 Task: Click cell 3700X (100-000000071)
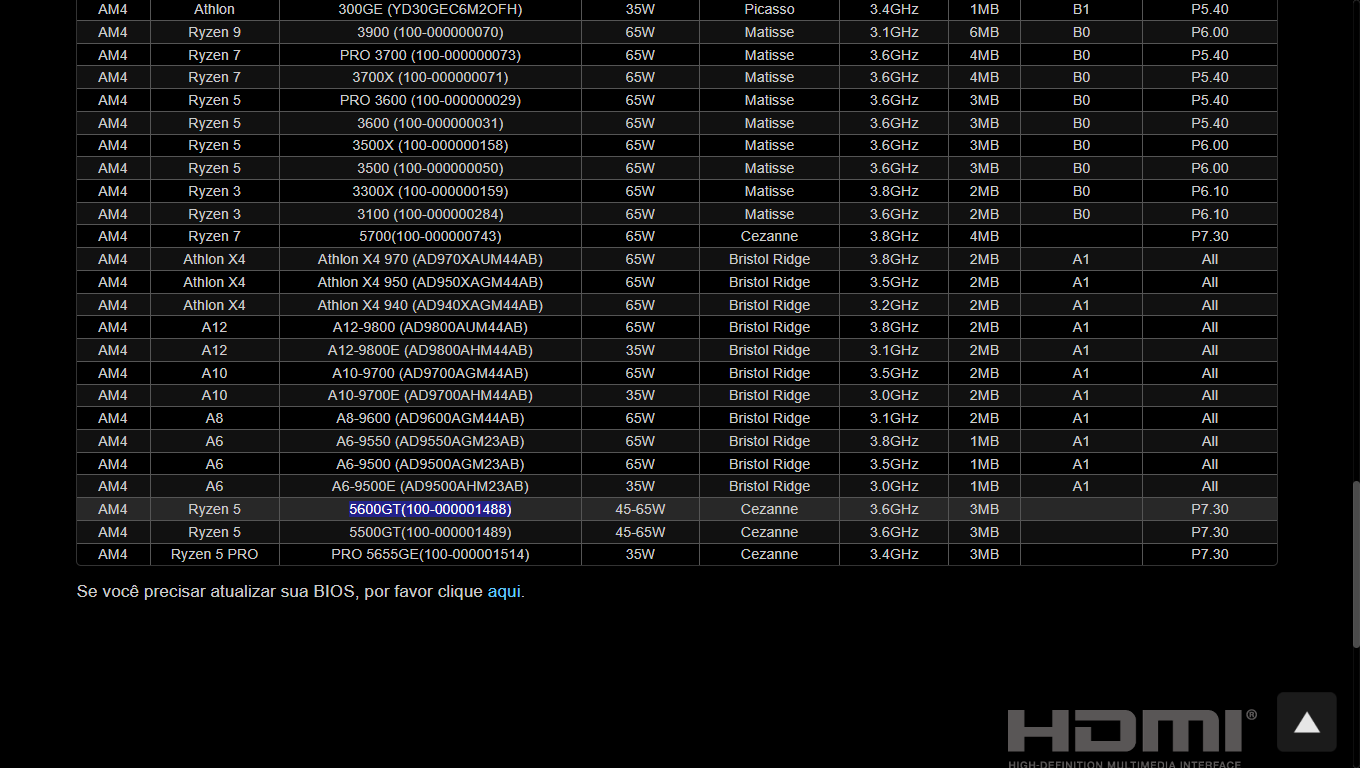[430, 77]
